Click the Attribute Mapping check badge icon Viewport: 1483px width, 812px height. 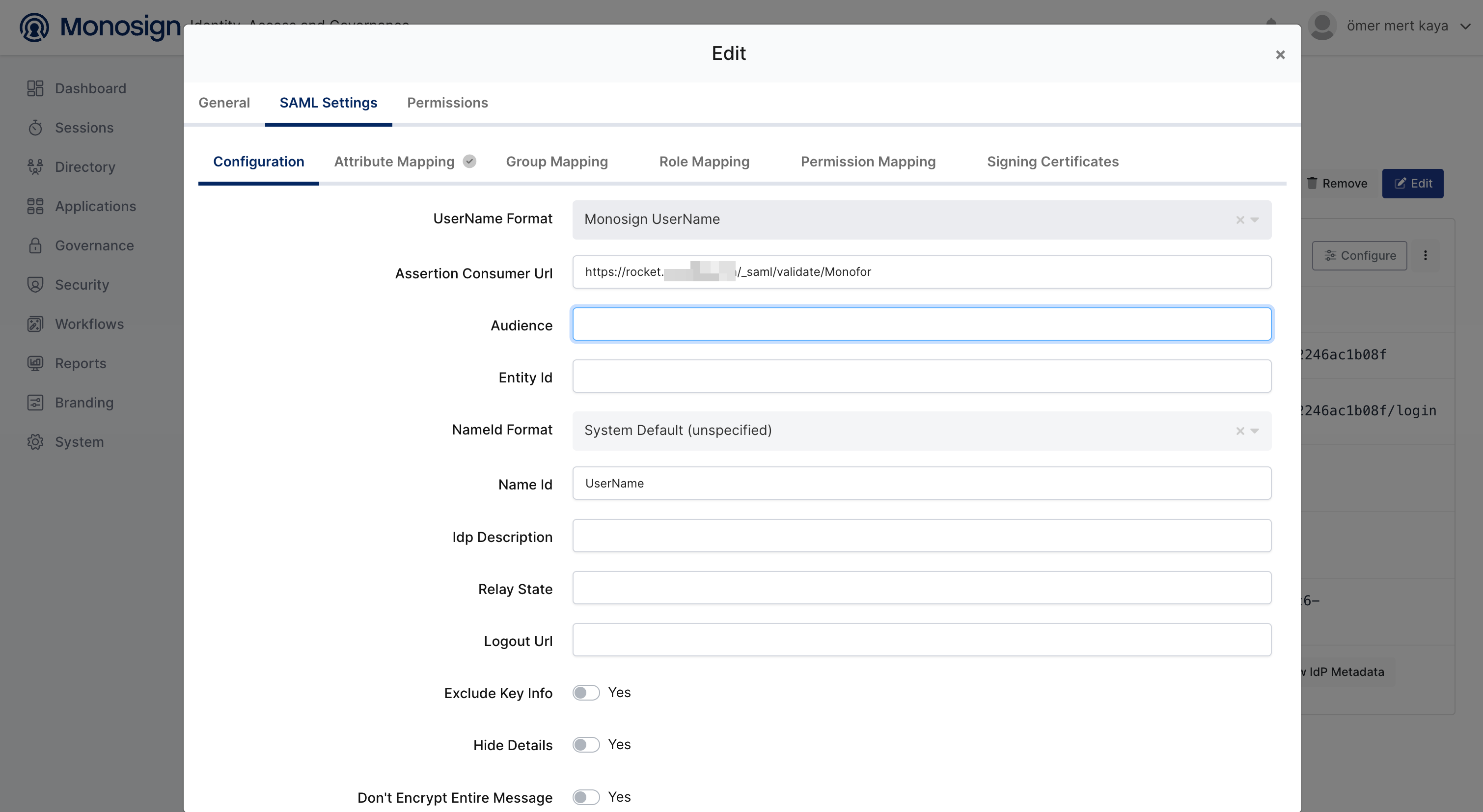coord(470,161)
